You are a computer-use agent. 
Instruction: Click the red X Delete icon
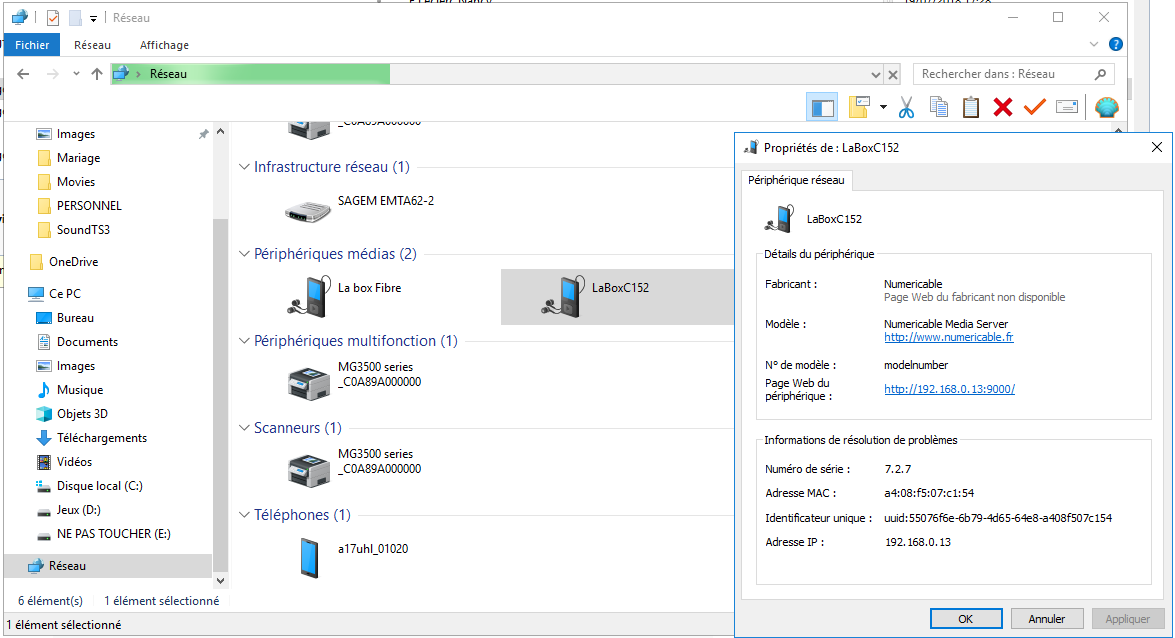click(1003, 107)
